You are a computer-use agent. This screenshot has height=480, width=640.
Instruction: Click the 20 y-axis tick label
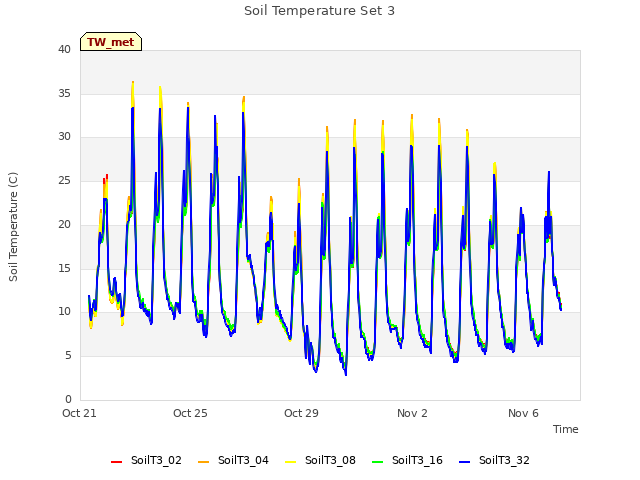point(64,224)
